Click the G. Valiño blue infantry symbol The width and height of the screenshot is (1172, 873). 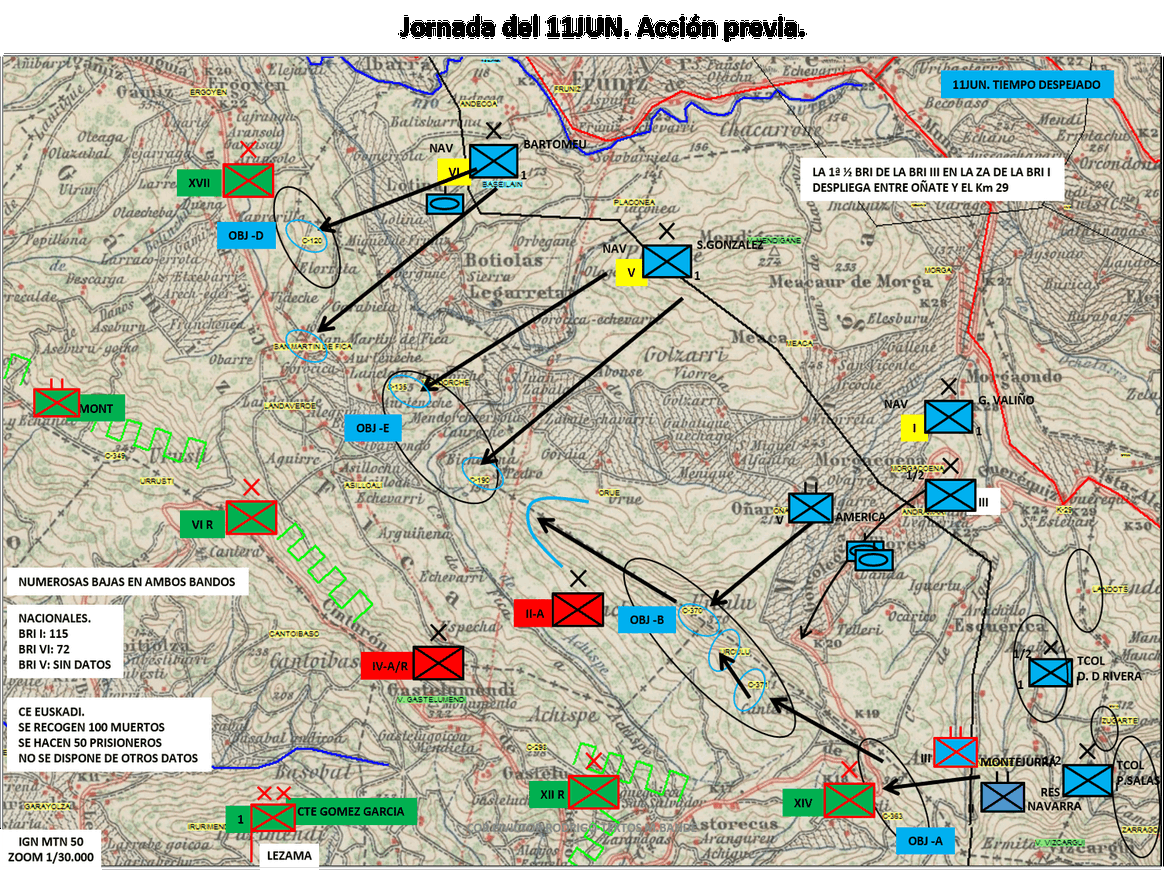point(949,417)
